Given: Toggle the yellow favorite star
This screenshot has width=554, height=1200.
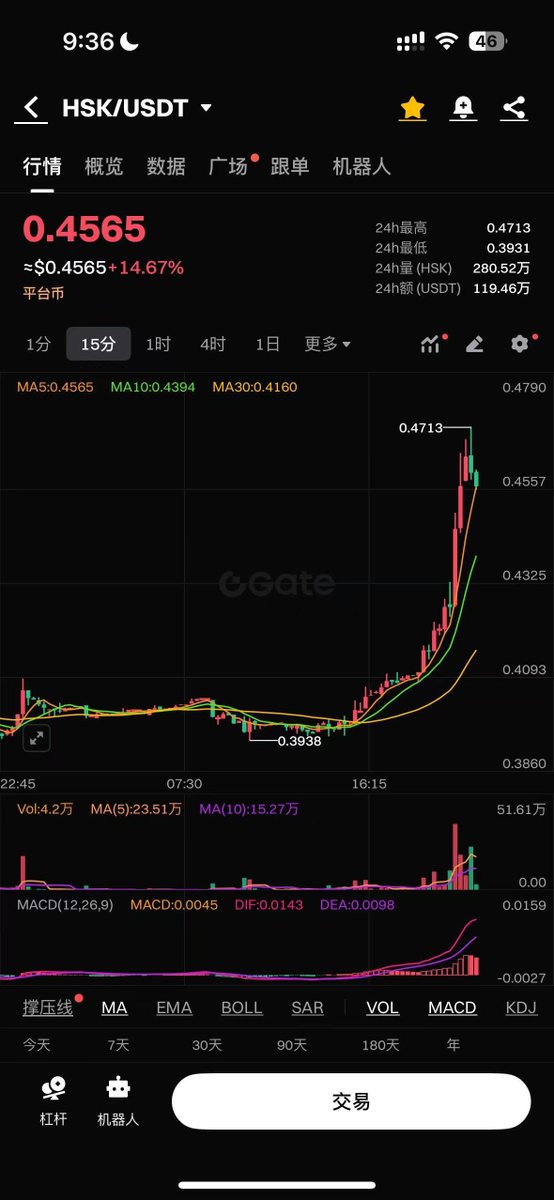Looking at the screenshot, I should (411, 108).
